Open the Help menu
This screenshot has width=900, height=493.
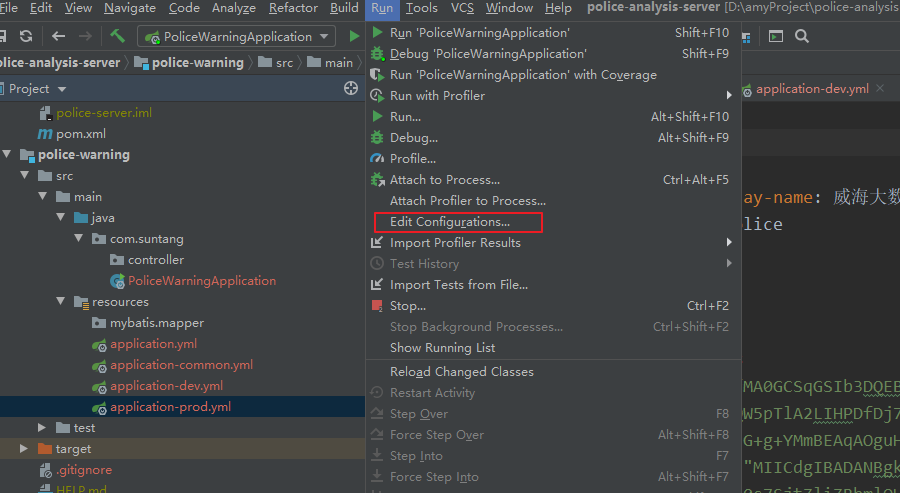pyautogui.click(x=558, y=8)
